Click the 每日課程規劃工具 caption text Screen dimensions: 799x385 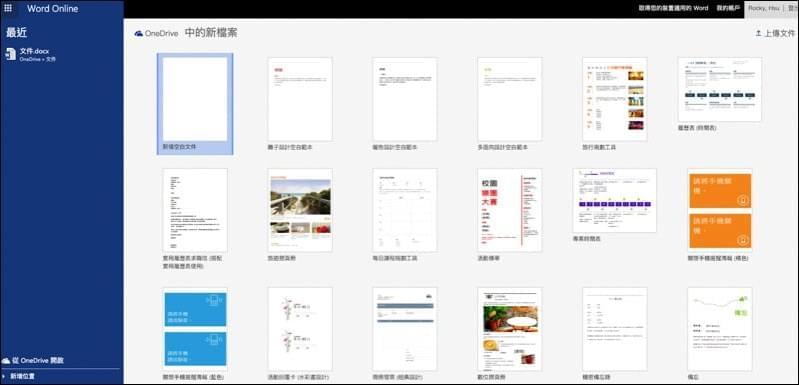point(395,258)
